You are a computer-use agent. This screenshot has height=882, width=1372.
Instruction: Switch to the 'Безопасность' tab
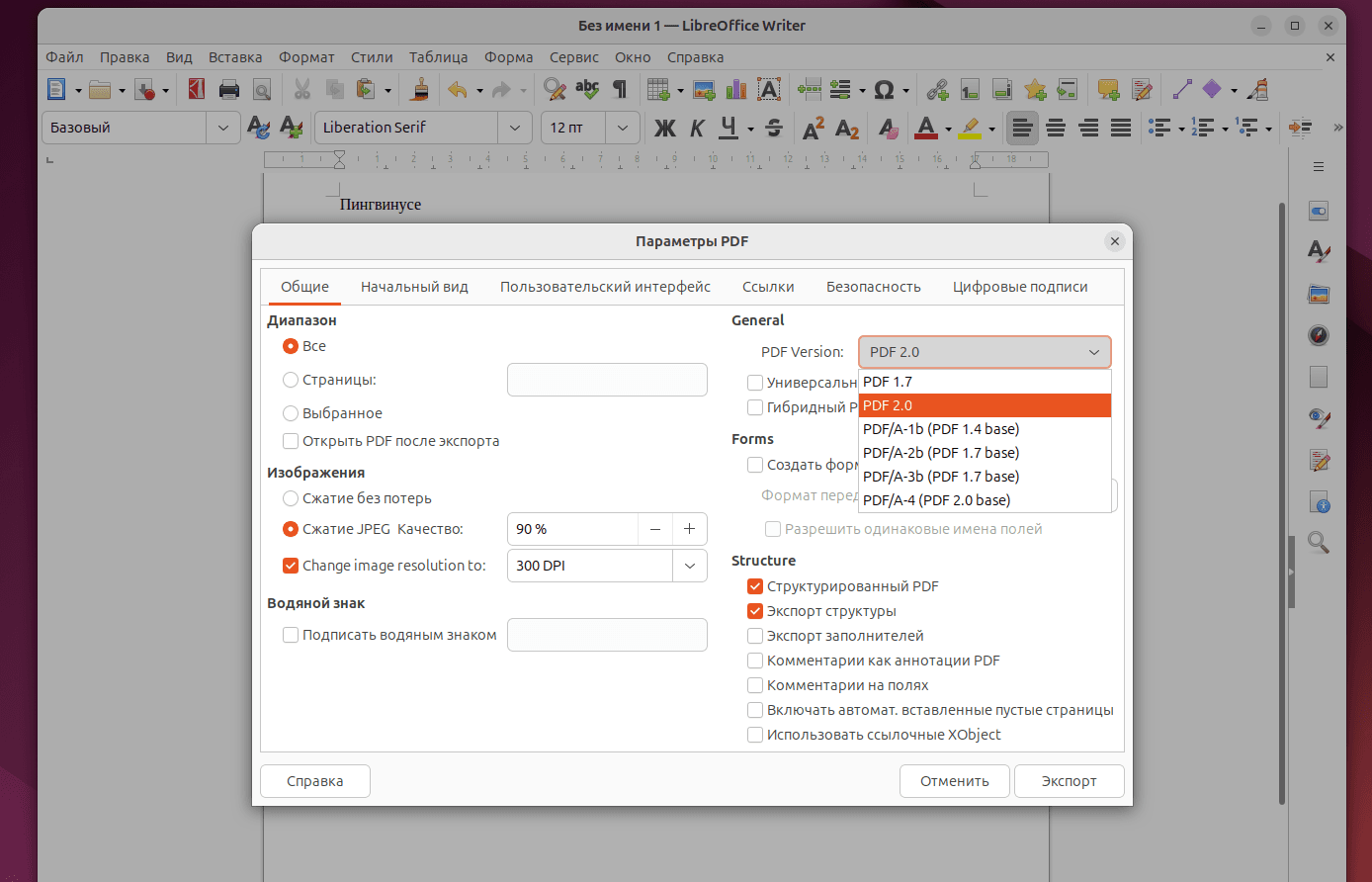(x=873, y=287)
